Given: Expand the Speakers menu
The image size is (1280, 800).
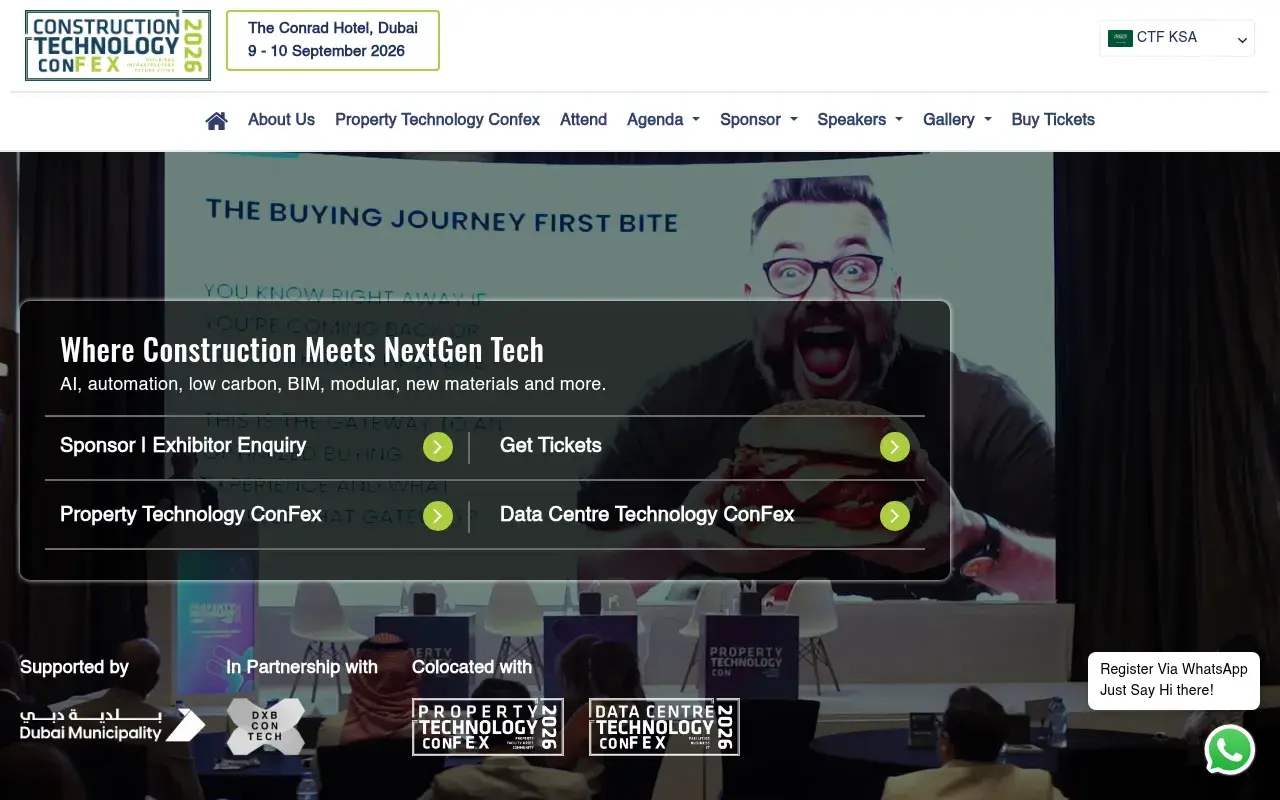Looking at the screenshot, I should 860,120.
